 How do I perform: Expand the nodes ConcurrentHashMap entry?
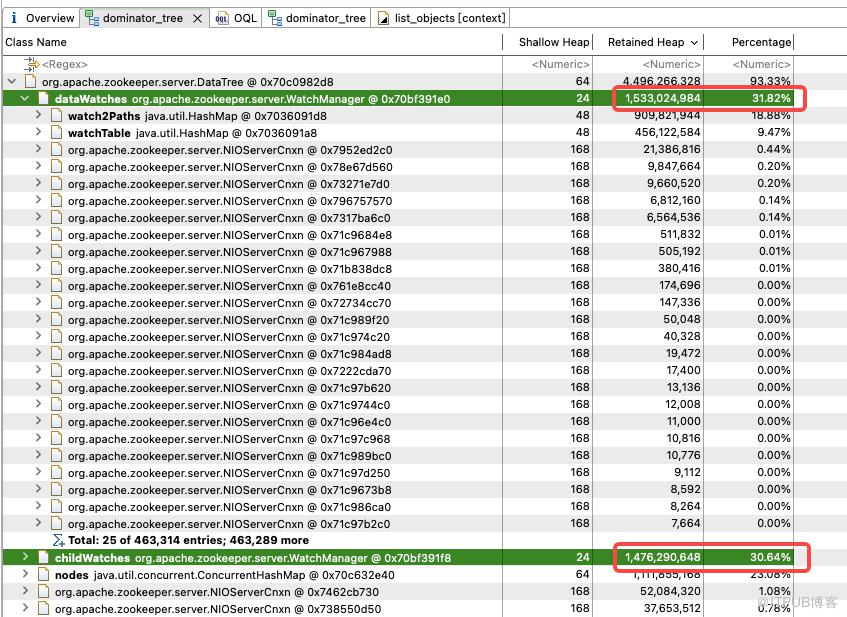pos(25,574)
